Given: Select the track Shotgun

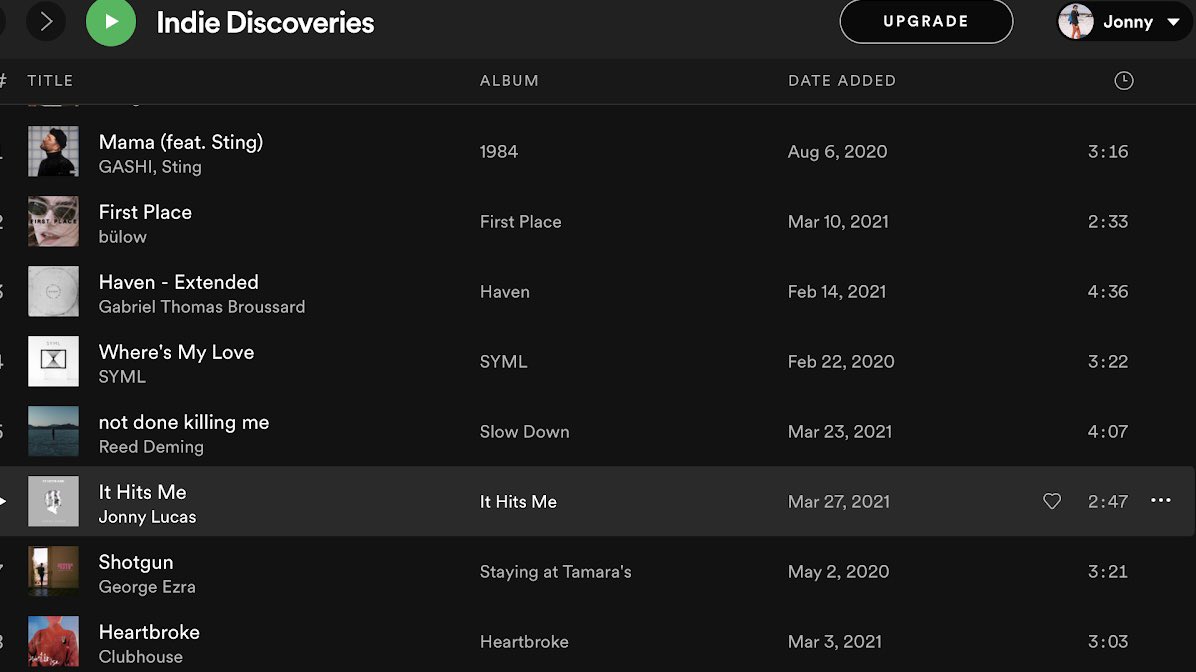Looking at the screenshot, I should tap(136, 562).
